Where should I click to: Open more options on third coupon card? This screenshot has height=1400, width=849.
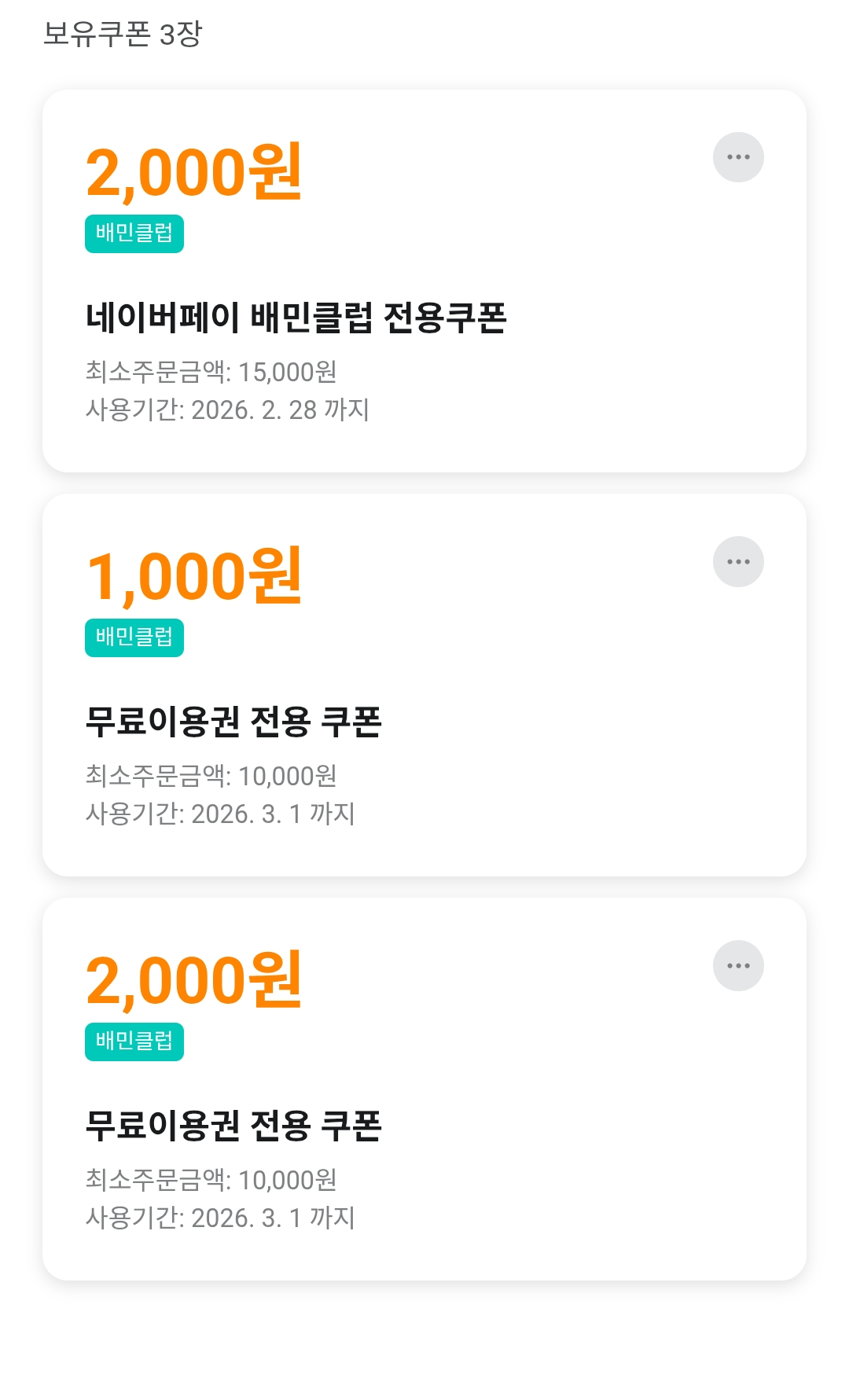[x=738, y=965]
